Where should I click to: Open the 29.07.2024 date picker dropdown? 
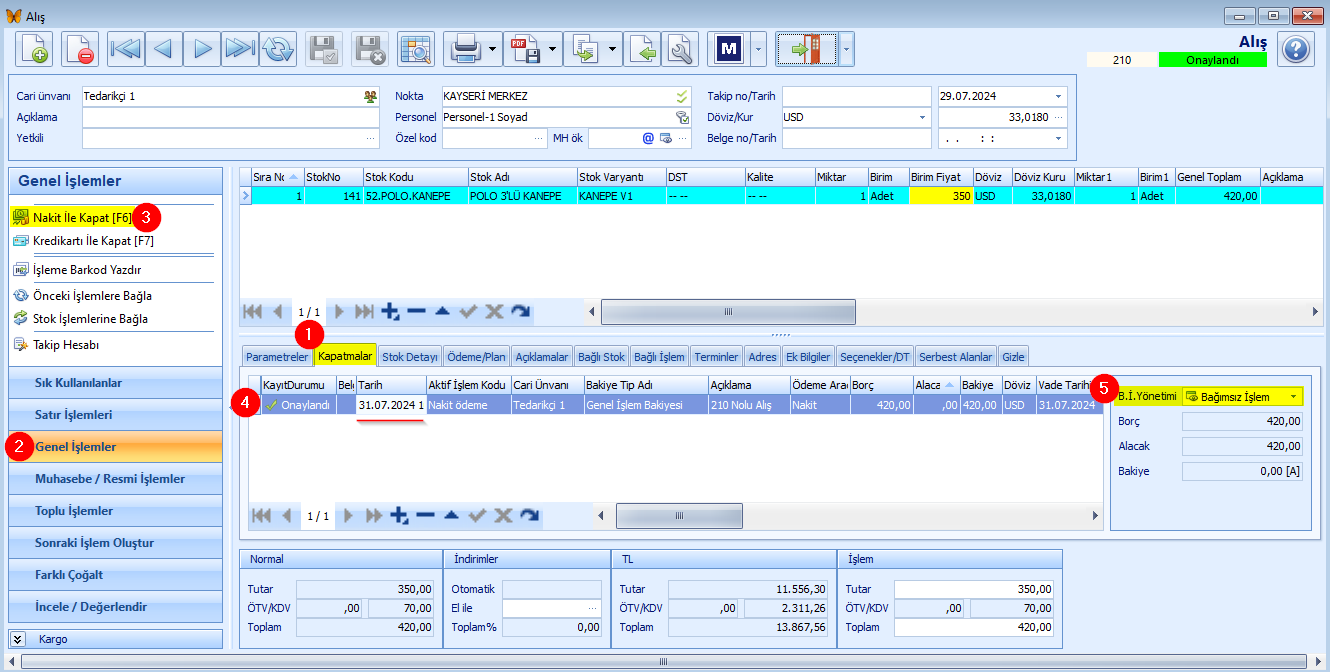click(x=1058, y=97)
